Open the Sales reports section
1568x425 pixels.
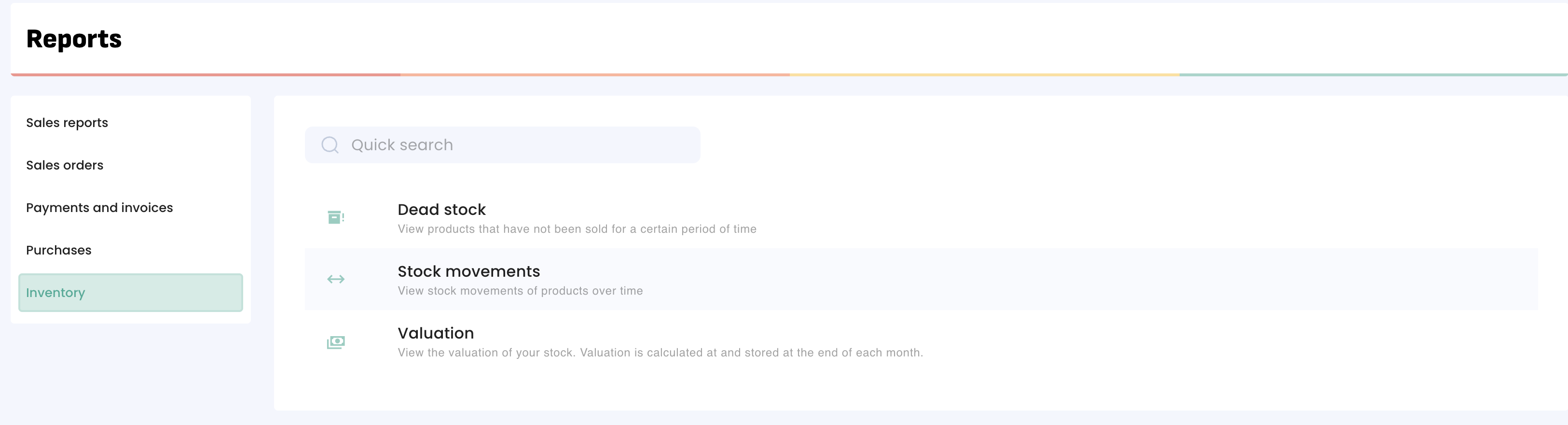point(67,123)
